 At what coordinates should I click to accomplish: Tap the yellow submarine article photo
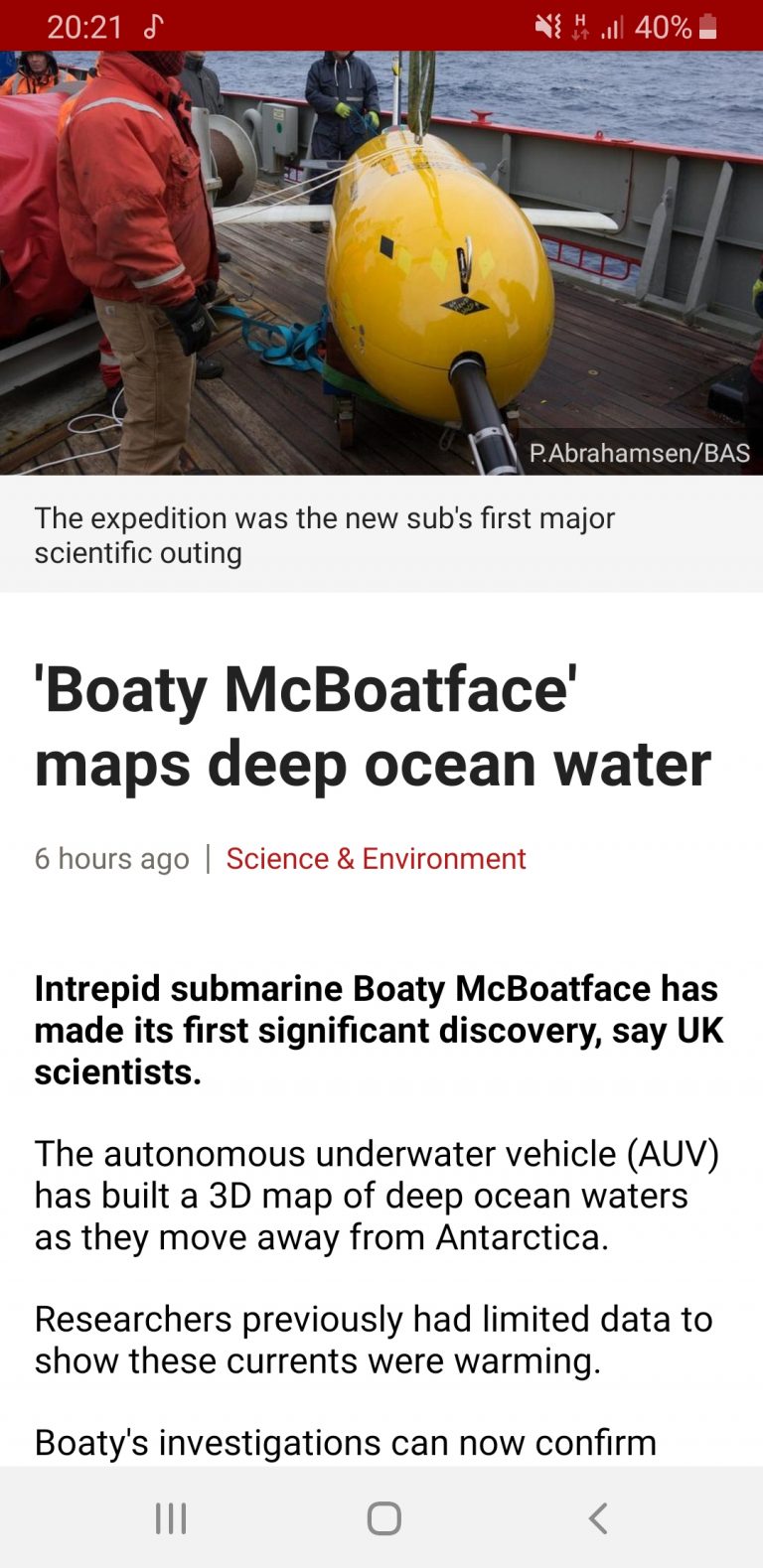[x=381, y=258]
